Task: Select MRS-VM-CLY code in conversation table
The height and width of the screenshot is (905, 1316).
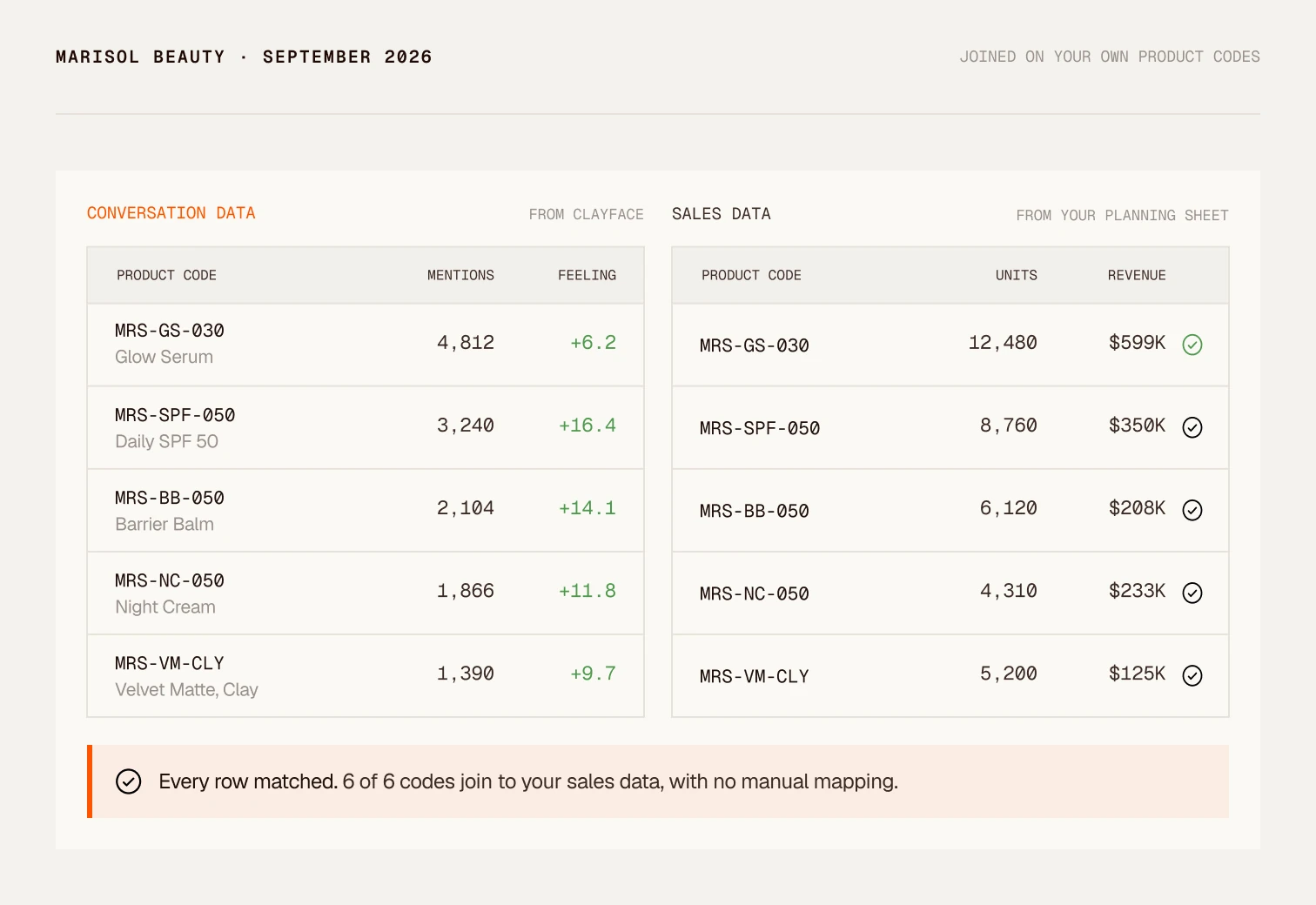Action: 170,663
